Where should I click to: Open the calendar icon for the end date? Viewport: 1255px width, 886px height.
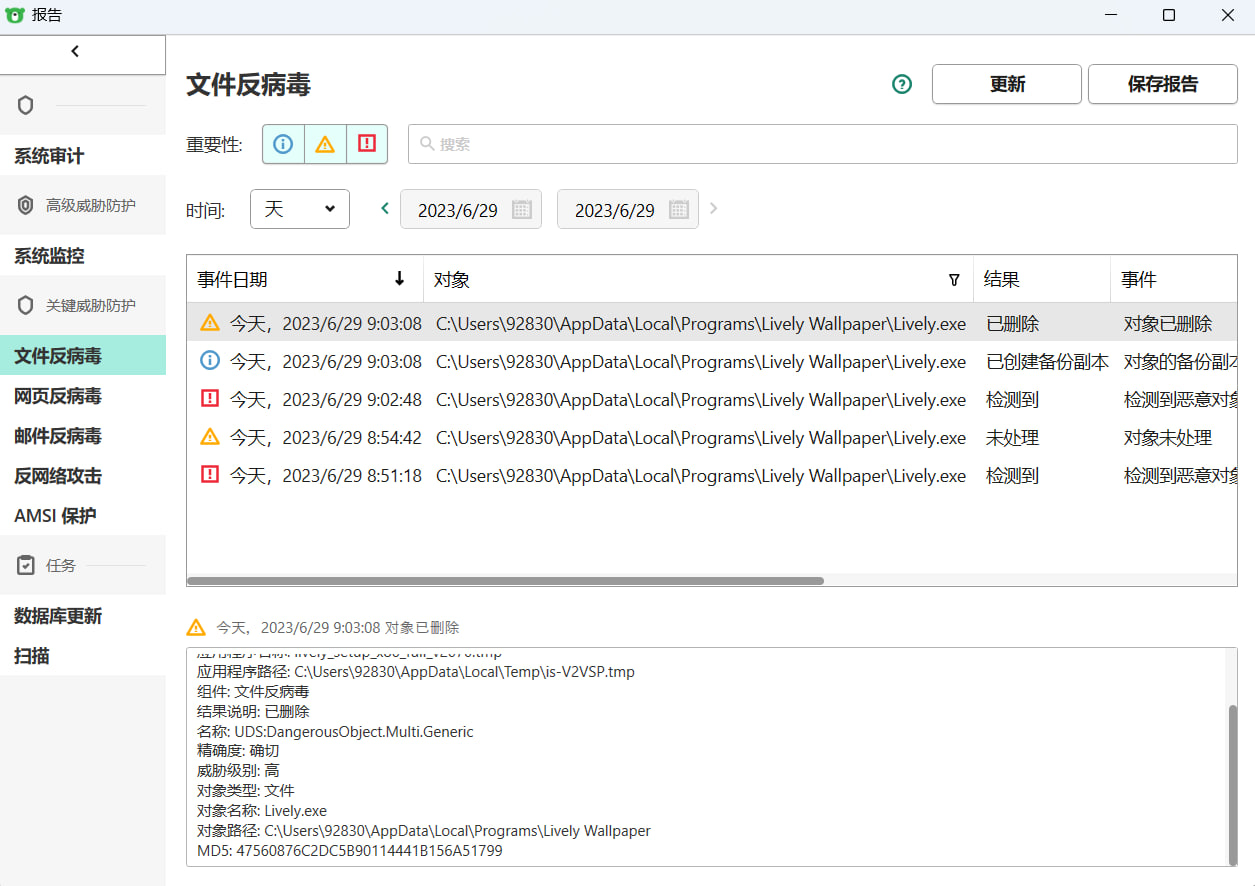pos(678,209)
